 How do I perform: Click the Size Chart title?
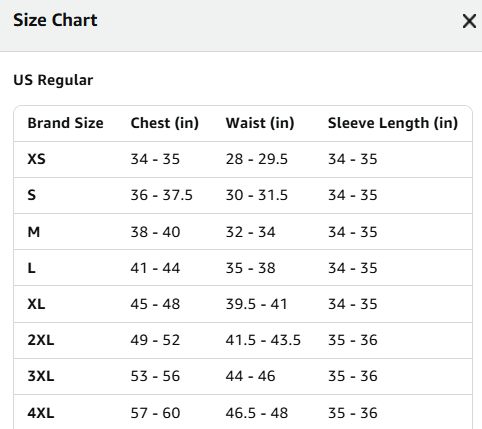click(x=55, y=20)
